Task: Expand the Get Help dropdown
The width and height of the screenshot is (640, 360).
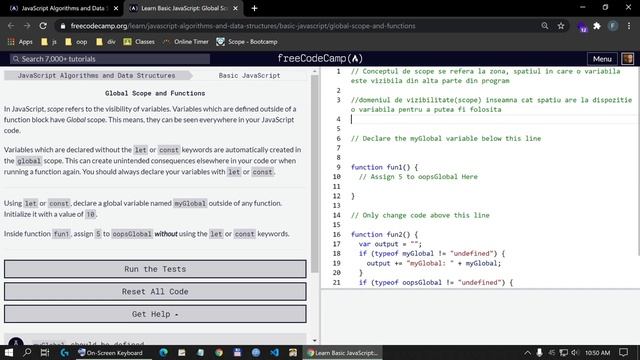Action: (x=155, y=314)
